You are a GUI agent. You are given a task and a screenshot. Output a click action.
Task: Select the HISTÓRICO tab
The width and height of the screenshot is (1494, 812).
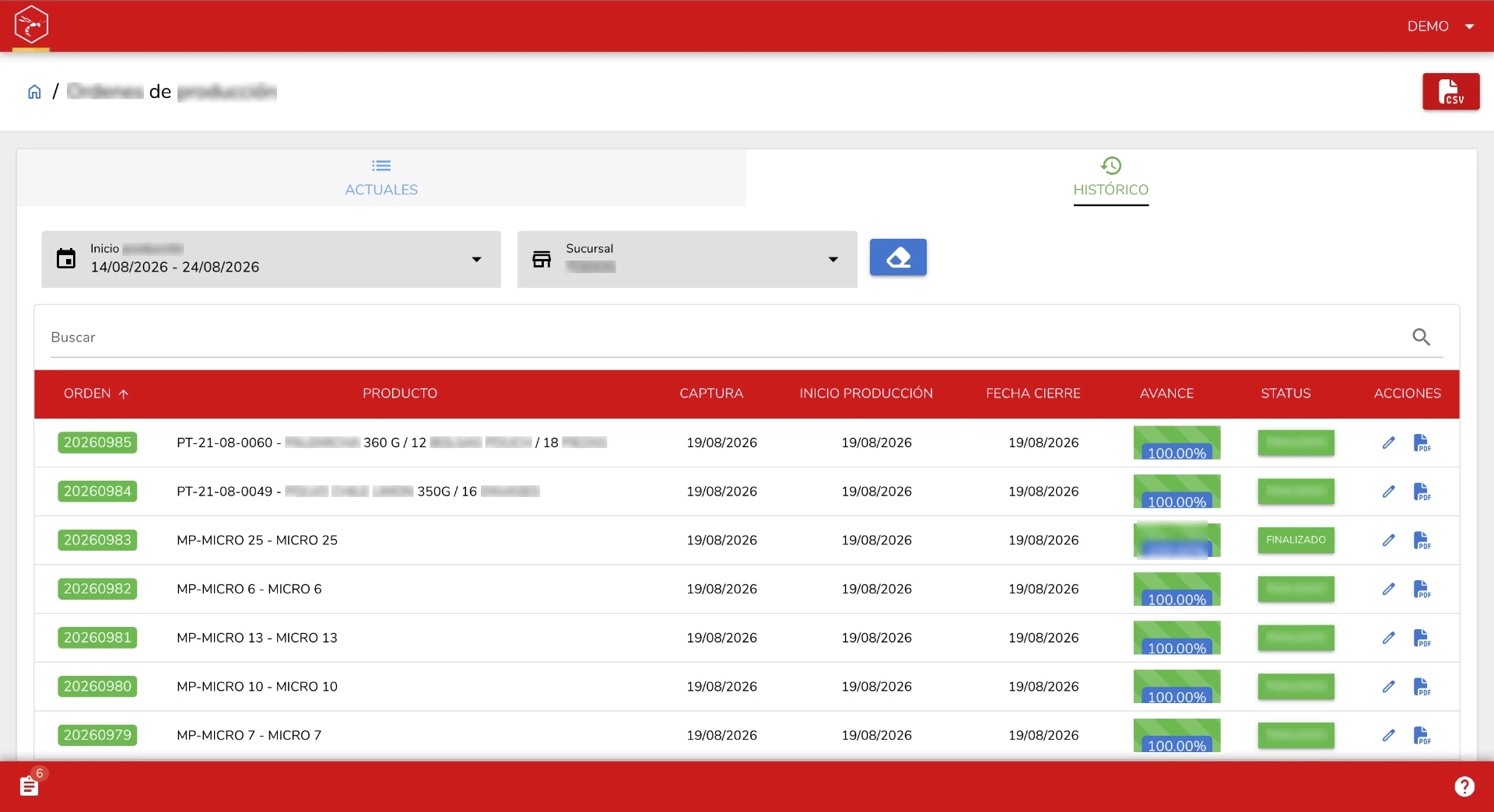tap(1111, 177)
